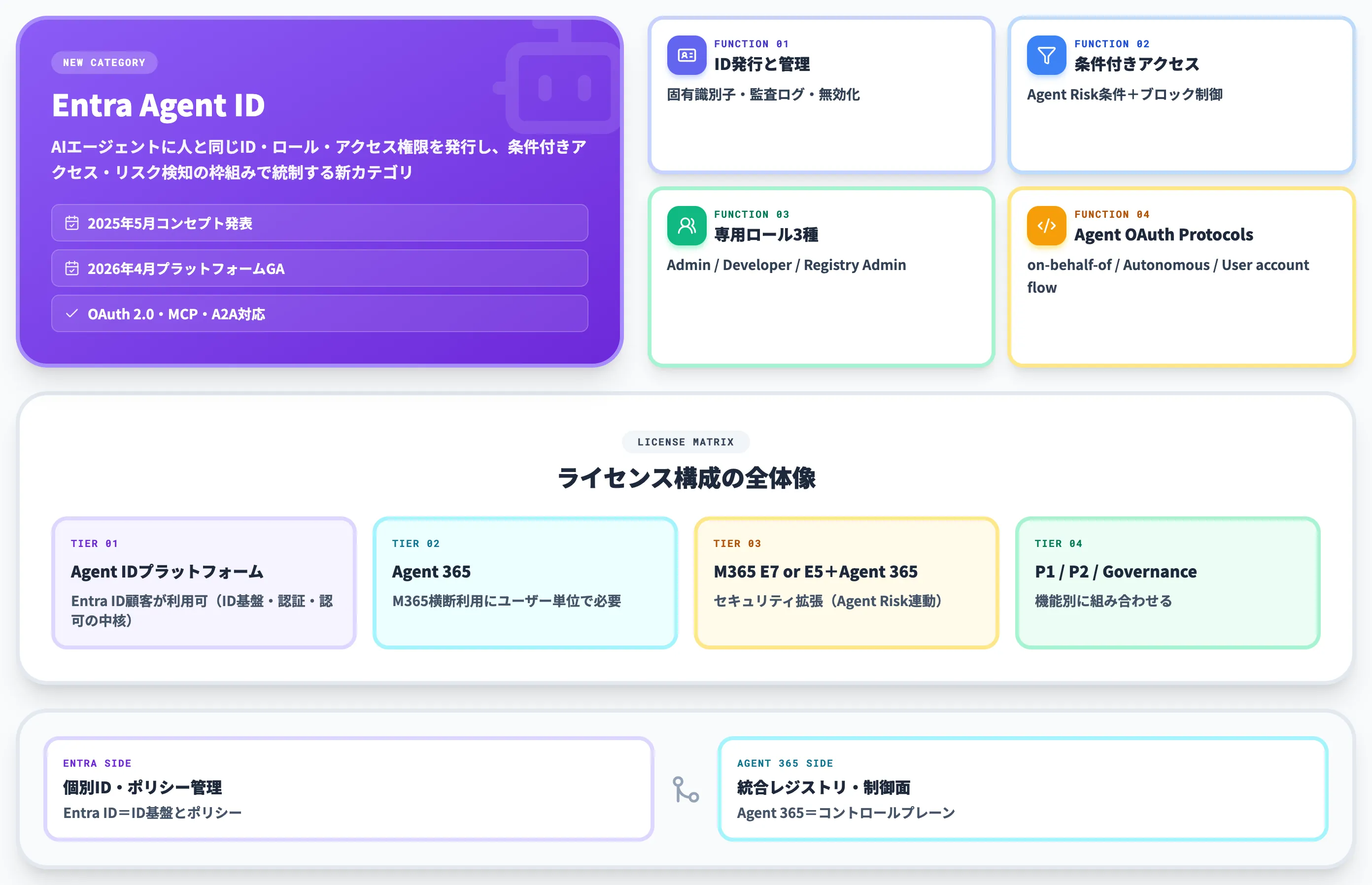Image resolution: width=1372 pixels, height=885 pixels.
Task: Select the Tier 04 P1 / P2 / Governance card
Action: point(1168,583)
